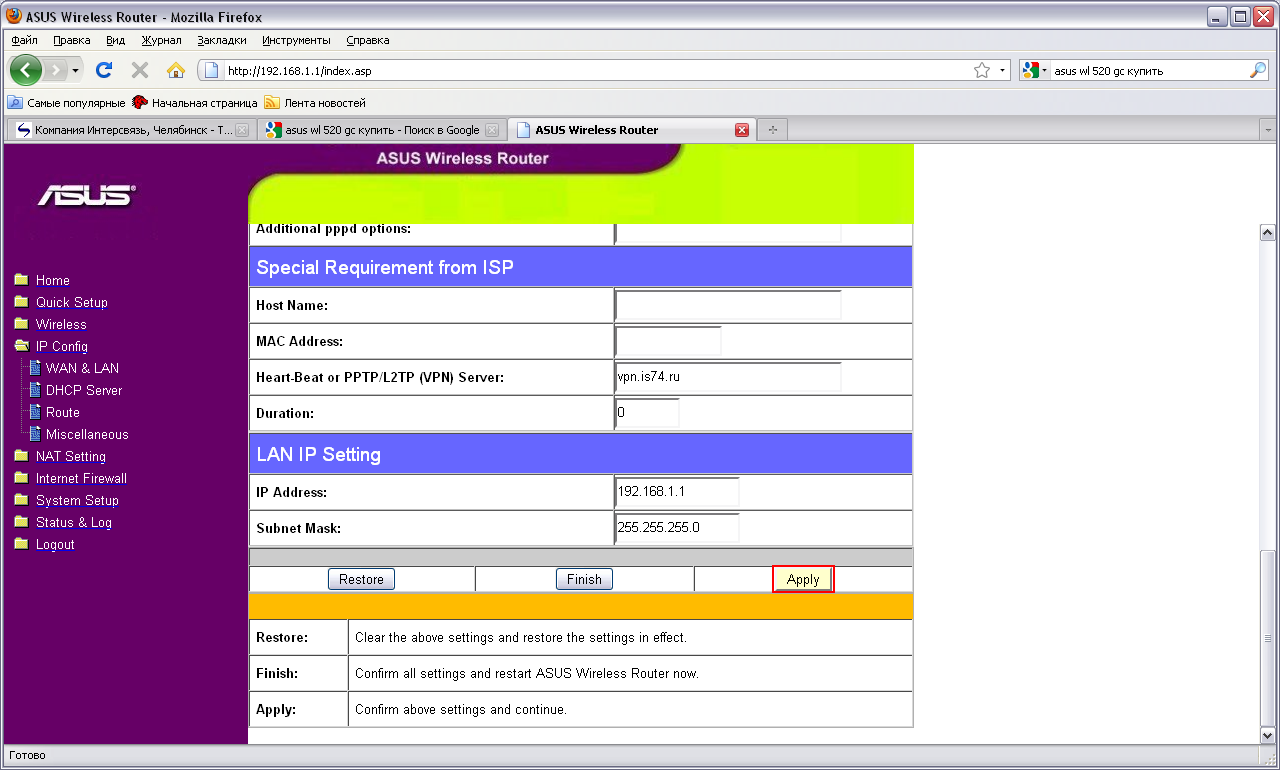
Task: Click the VPN Server field vpn.is74.ru
Action: (x=728, y=377)
